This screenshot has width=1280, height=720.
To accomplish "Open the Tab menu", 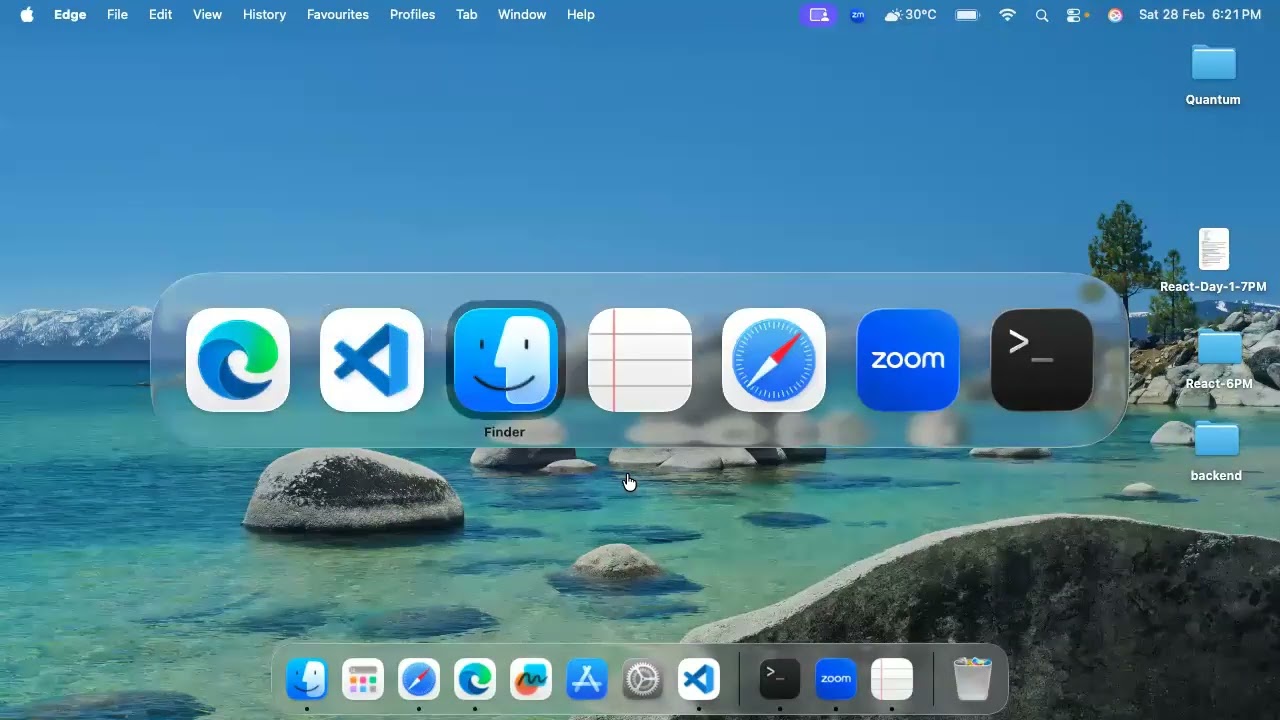I will pyautogui.click(x=467, y=15).
